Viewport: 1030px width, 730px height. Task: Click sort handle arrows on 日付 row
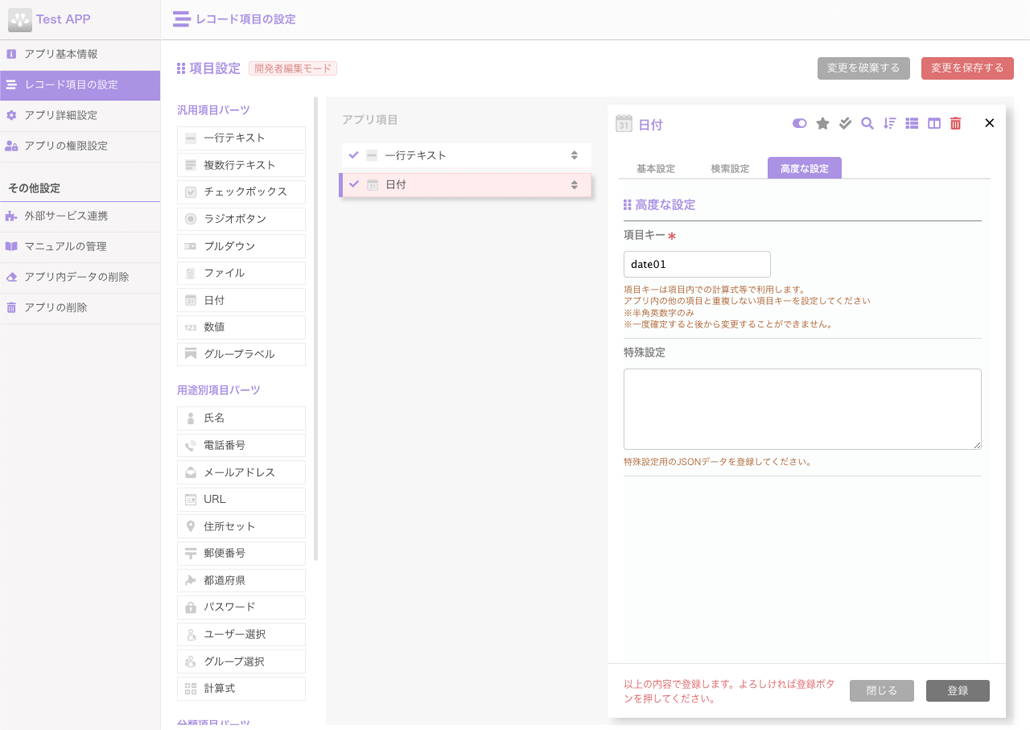[574, 185]
